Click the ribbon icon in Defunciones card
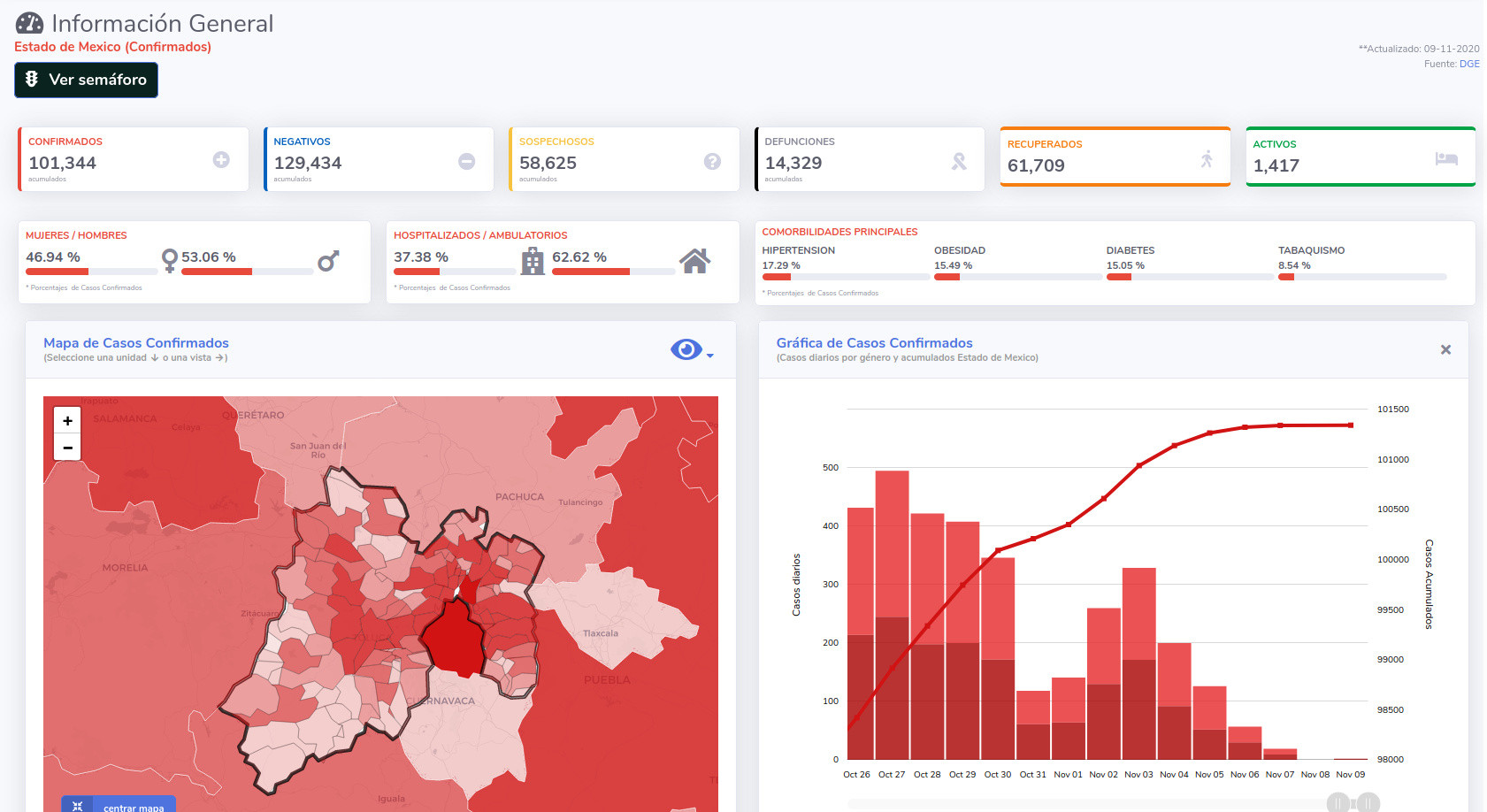Viewport: 1487px width, 812px height. [x=959, y=161]
